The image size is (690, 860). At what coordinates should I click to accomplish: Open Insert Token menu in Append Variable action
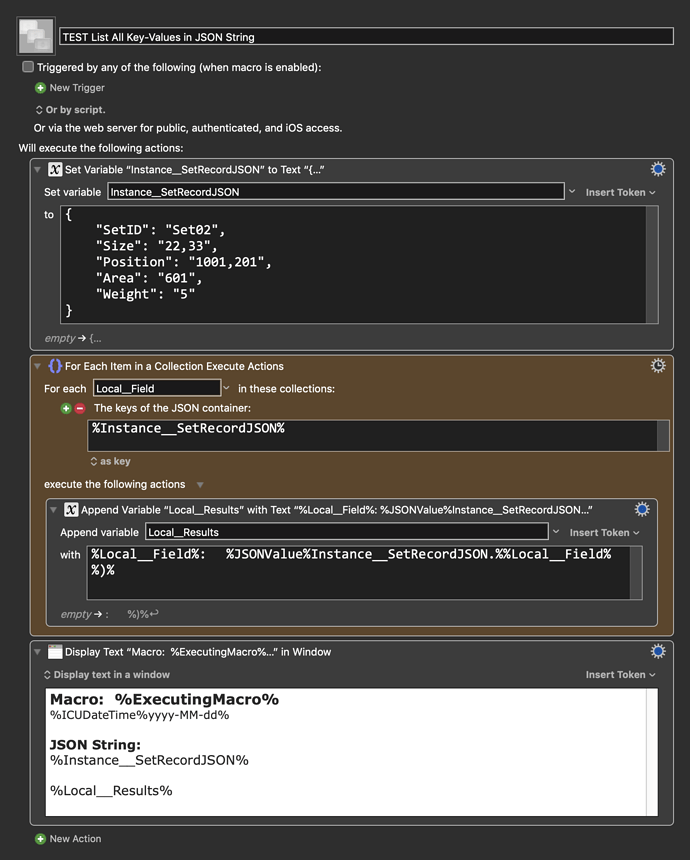tap(604, 533)
